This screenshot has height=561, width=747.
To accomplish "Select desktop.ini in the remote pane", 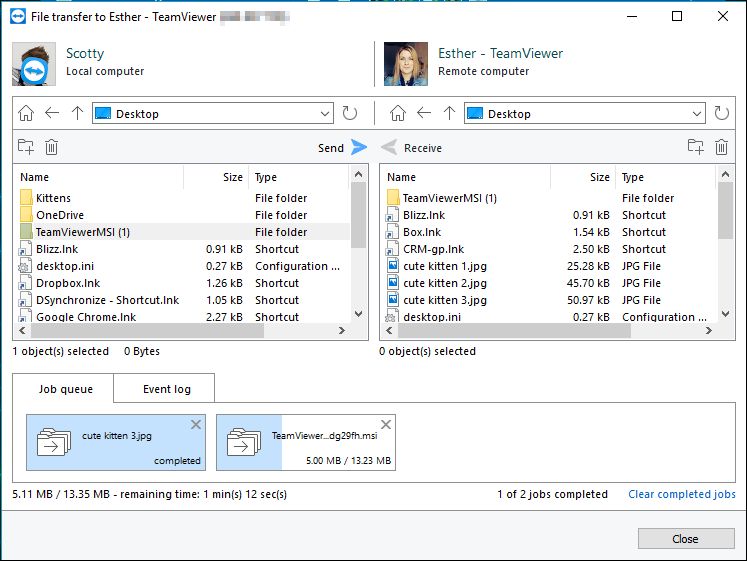I will [x=550, y=316].
